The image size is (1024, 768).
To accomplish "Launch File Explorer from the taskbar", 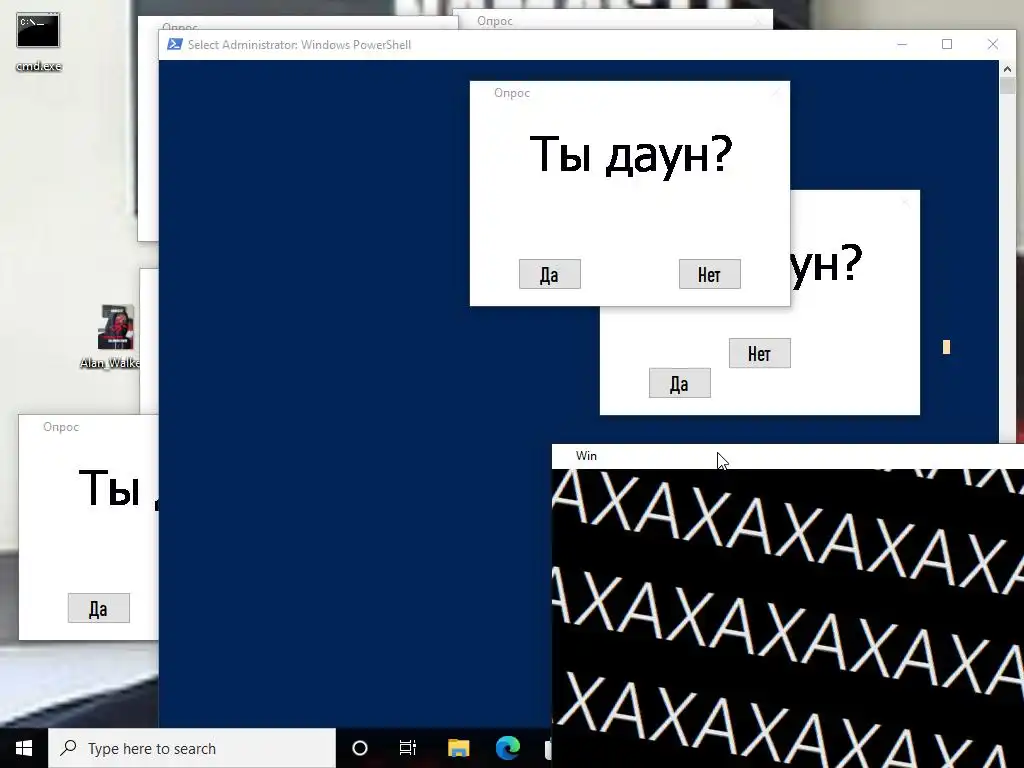I will point(458,748).
